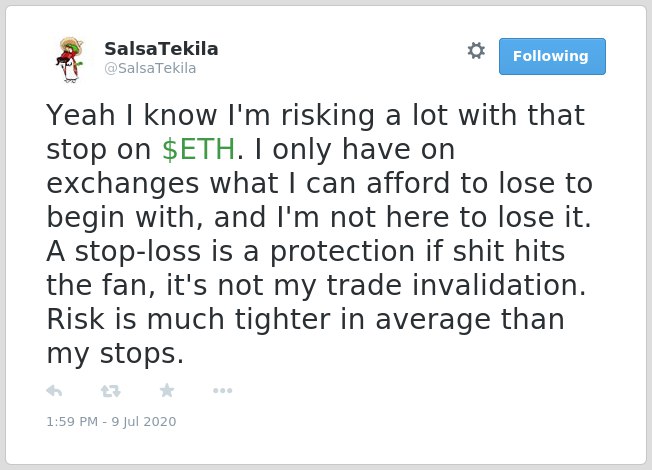Select the chili pepper sombrero avatar image
The width and height of the screenshot is (652, 470).
pyautogui.click(x=70, y=60)
